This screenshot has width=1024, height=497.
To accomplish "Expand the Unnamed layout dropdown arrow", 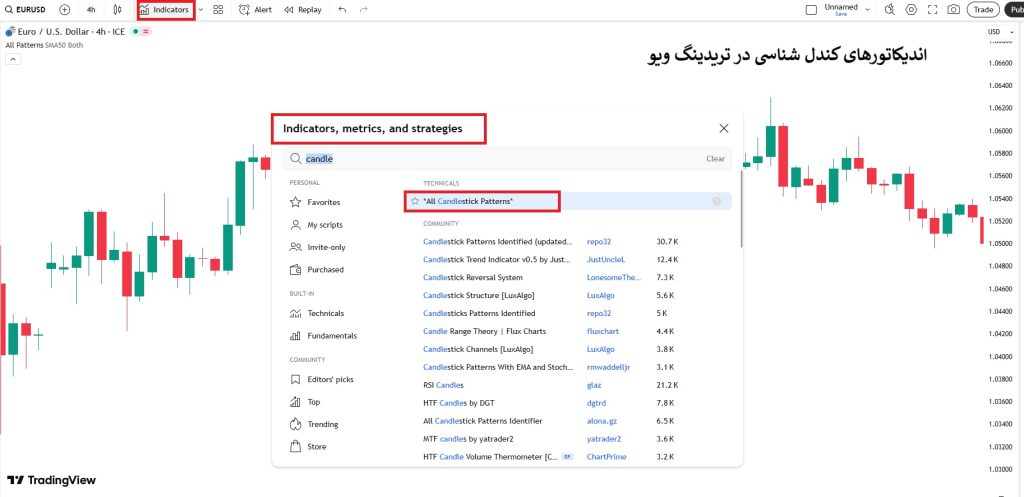I will click(867, 9).
